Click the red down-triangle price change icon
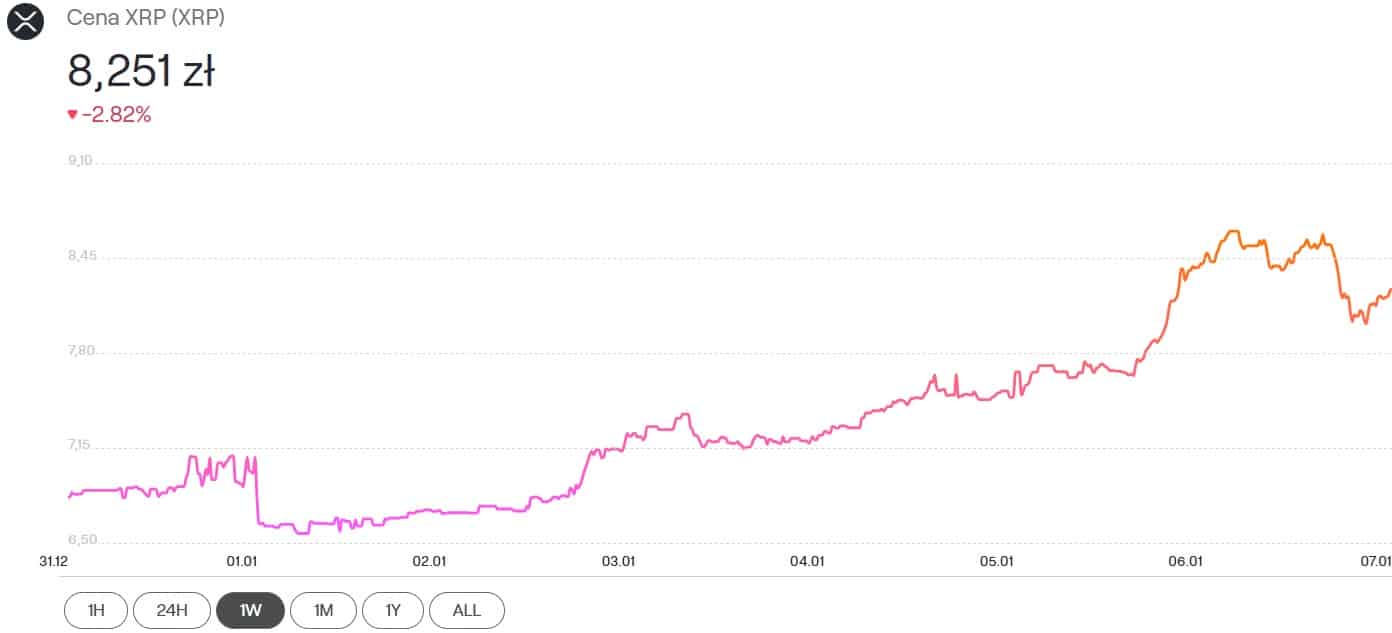The width and height of the screenshot is (1392, 633). (x=72, y=115)
